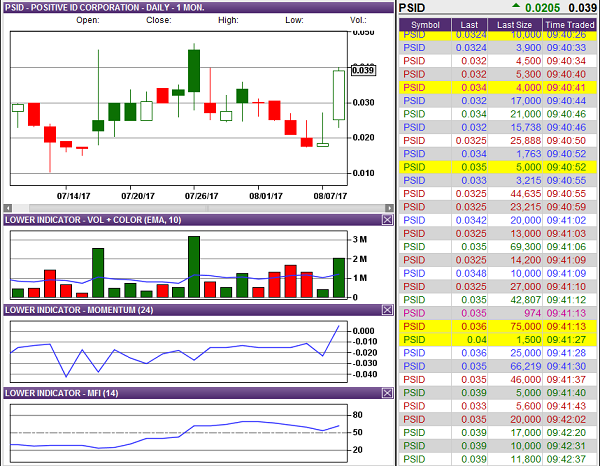Click the 07/14/17 date axis label
This screenshot has height=466, width=600.
pos(73,196)
